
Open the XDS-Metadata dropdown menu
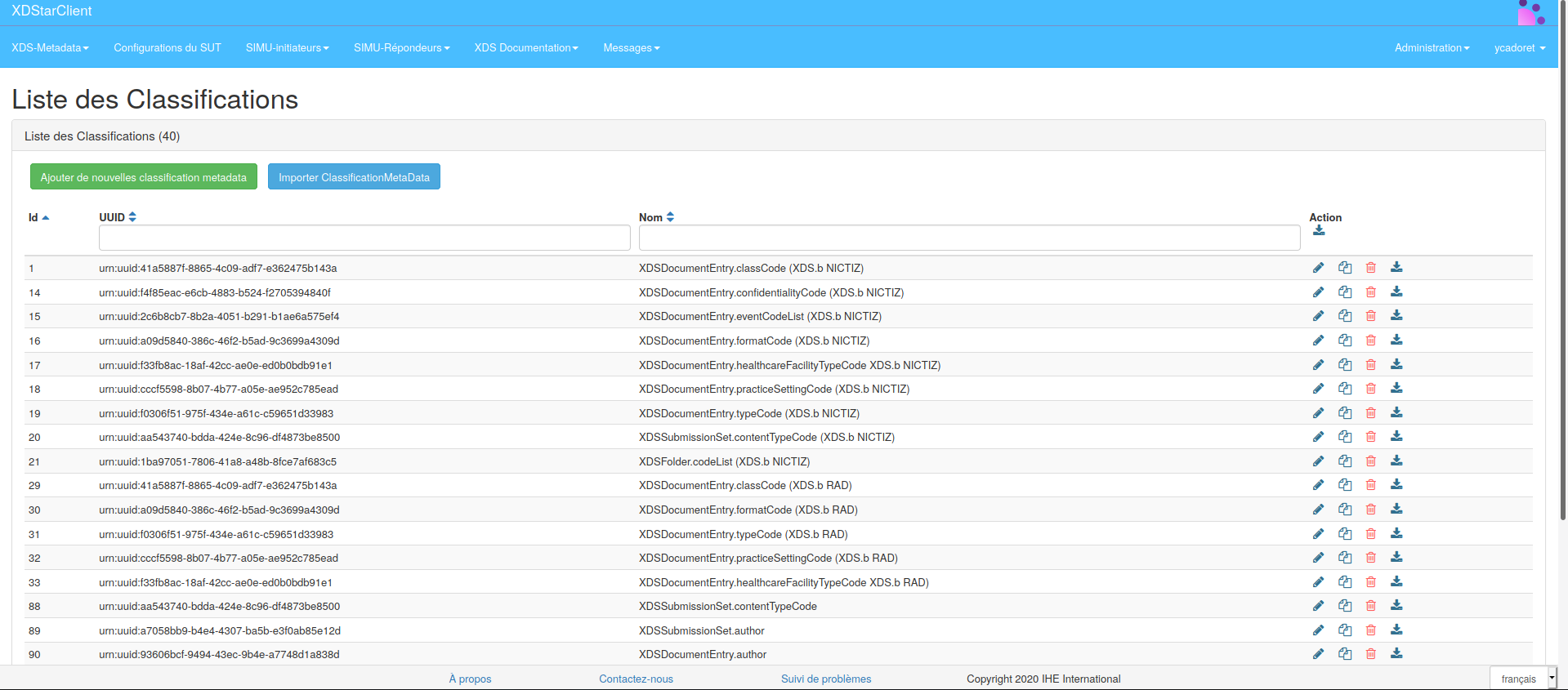(50, 48)
